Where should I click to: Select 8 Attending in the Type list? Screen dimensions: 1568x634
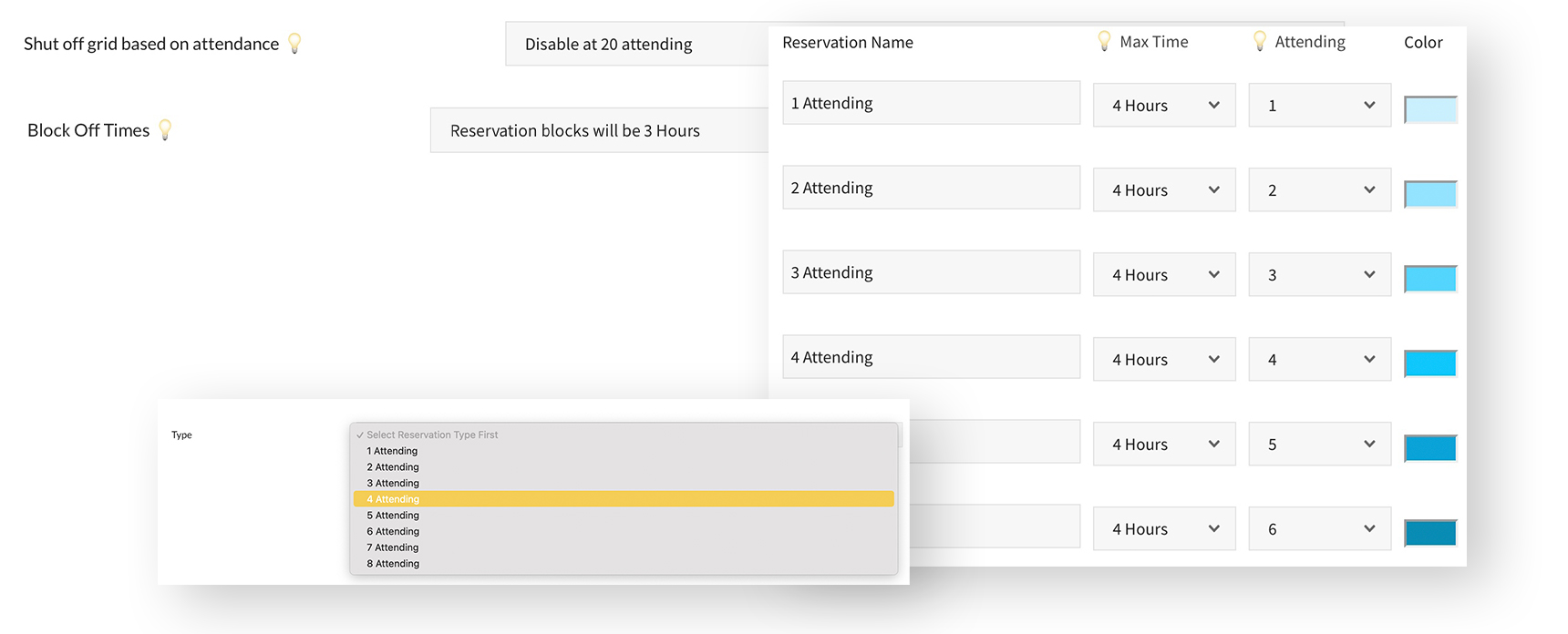(x=394, y=564)
